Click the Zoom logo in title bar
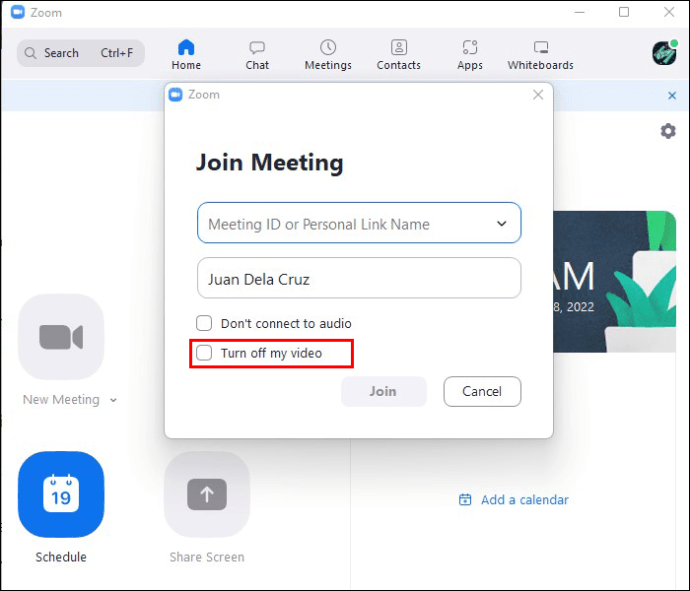690x591 pixels. [18, 12]
